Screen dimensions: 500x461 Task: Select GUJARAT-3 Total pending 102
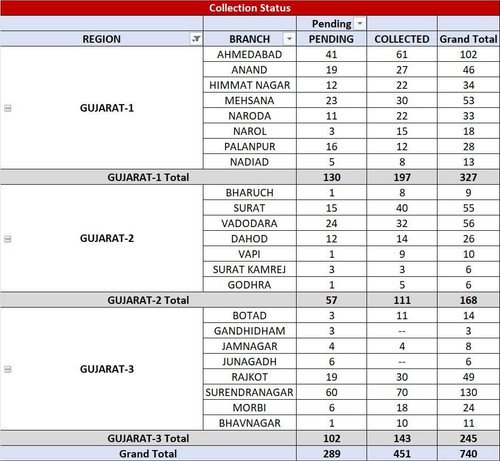pyautogui.click(x=331, y=438)
